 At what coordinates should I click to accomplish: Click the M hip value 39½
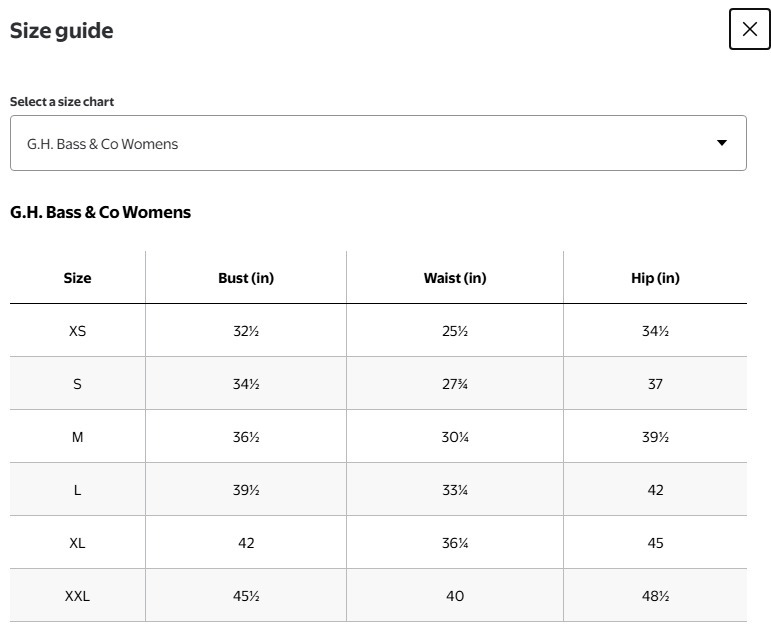tap(655, 437)
